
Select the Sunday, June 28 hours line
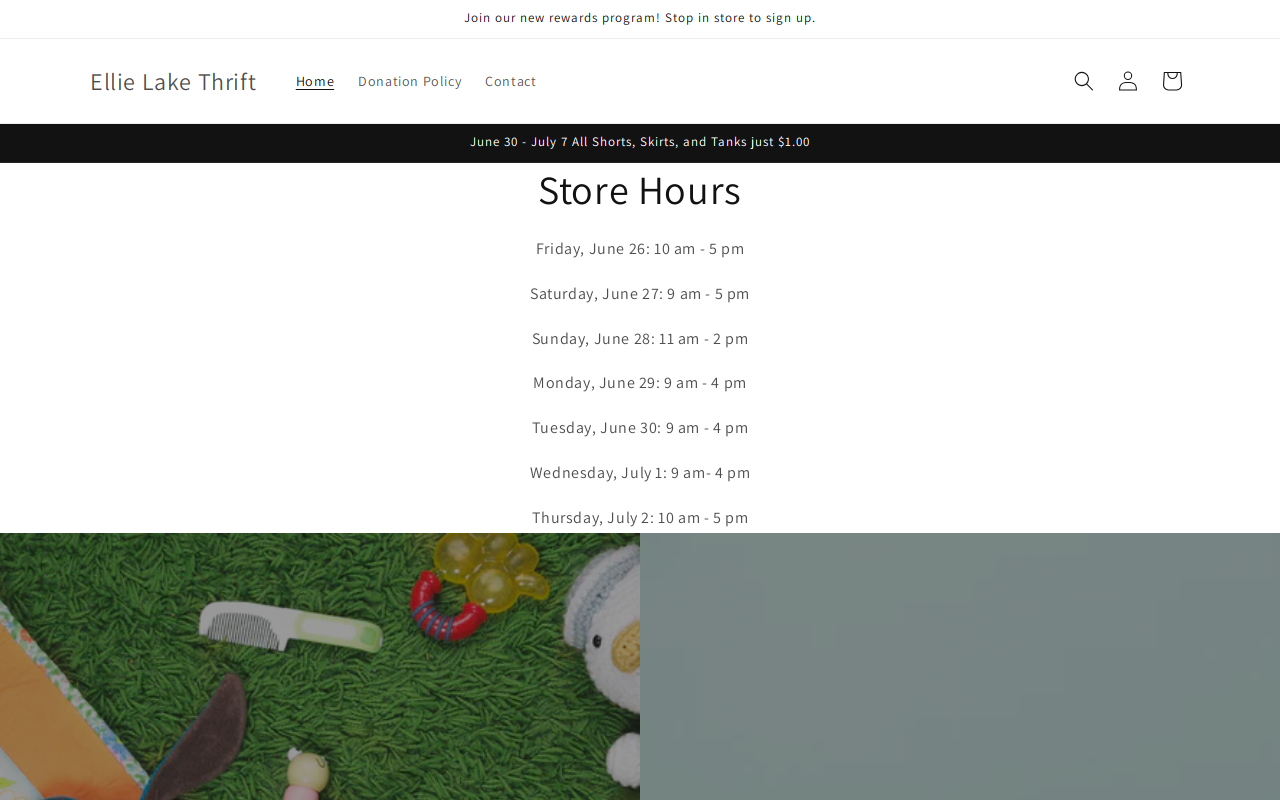(x=640, y=339)
